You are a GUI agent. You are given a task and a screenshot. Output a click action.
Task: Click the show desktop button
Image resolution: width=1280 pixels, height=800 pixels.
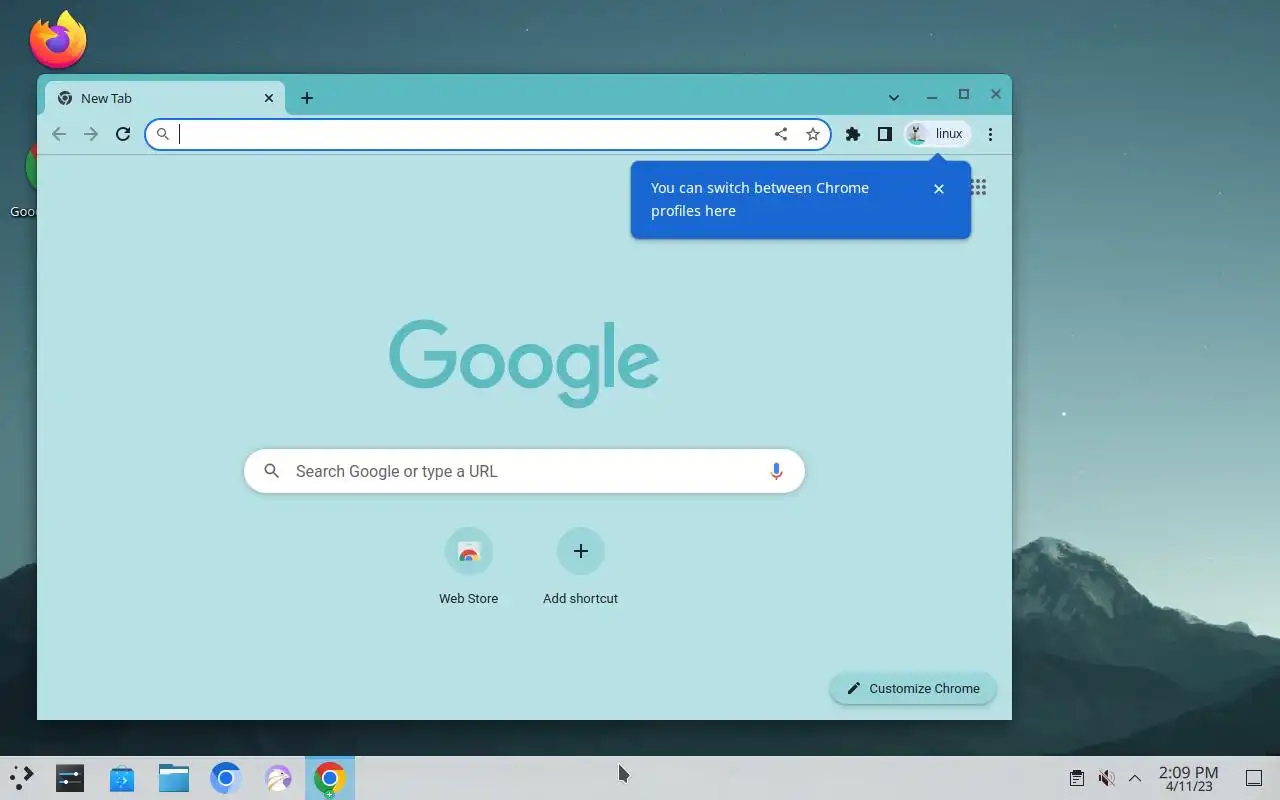1254,778
